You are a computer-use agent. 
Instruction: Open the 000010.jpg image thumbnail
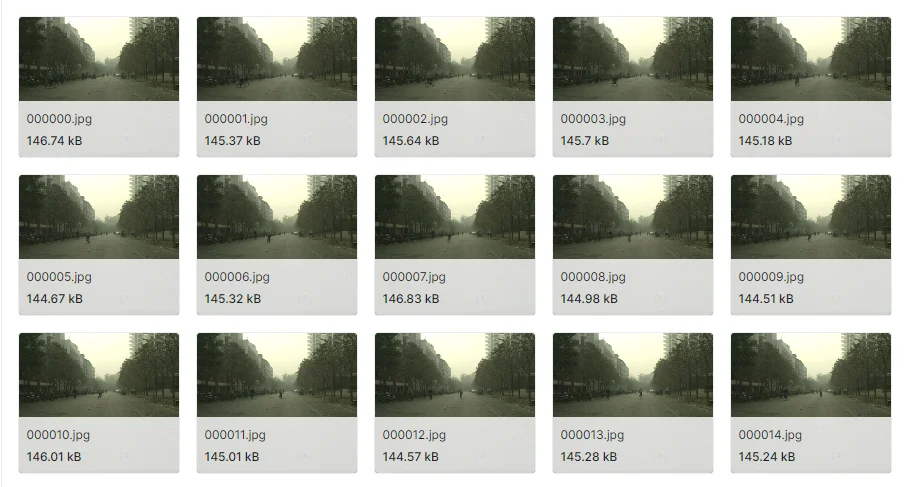pyautogui.click(x=99, y=375)
